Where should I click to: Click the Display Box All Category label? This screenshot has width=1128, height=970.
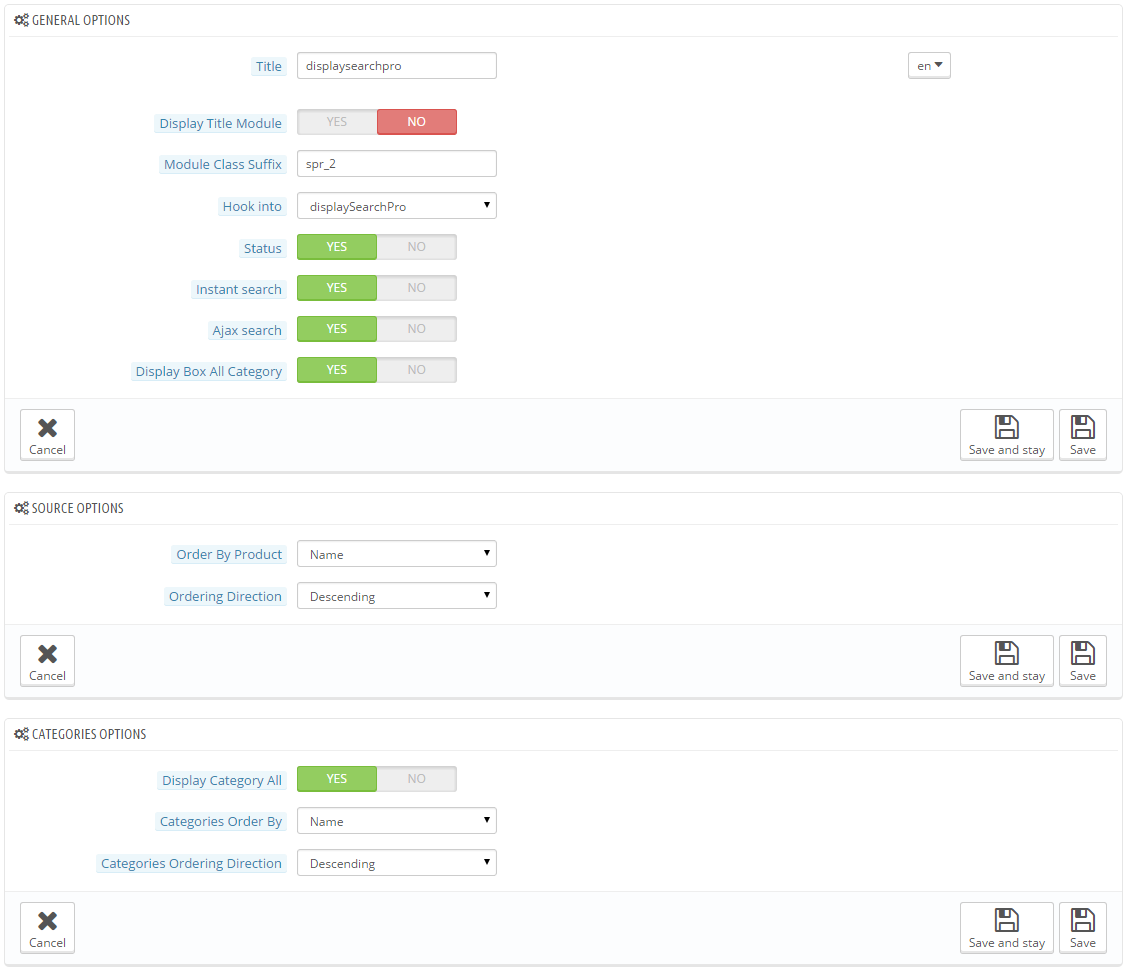tap(209, 371)
